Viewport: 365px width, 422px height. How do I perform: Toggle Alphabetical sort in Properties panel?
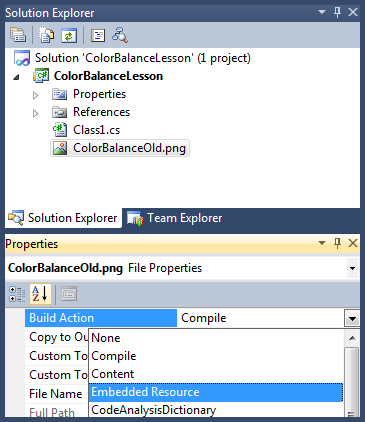40,294
